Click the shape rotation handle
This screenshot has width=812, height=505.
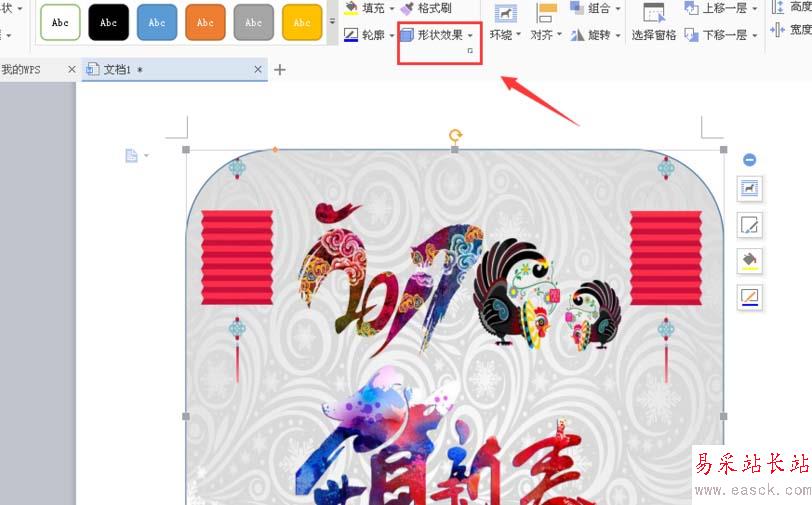(x=455, y=136)
